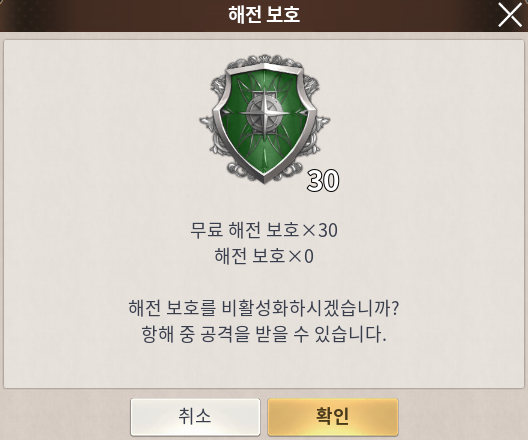Select the 해전 보호×0 line
Image resolution: width=528 pixels, height=440 pixels.
264,256
